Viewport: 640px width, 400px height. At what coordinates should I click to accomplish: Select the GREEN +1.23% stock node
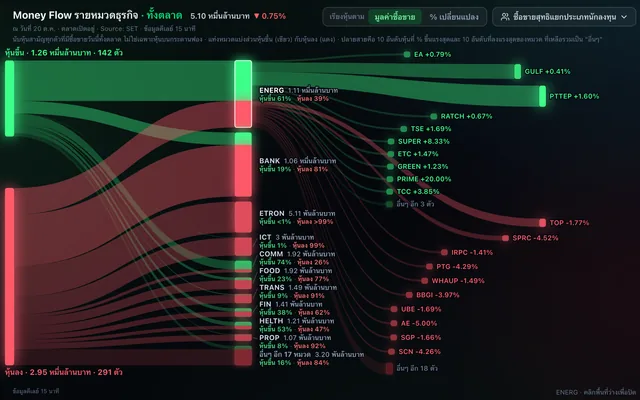[x=418, y=167]
